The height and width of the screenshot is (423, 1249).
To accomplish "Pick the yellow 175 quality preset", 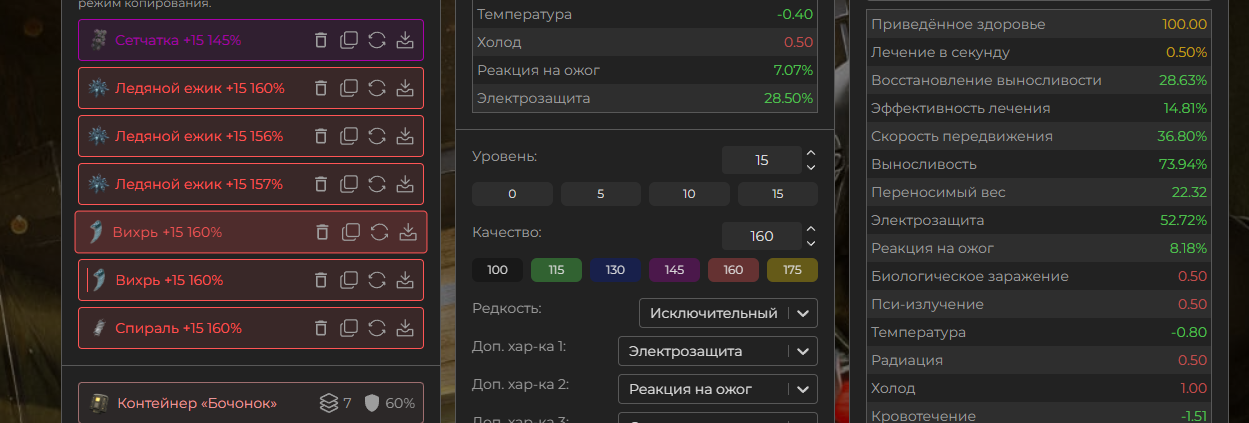I will click(x=792, y=270).
